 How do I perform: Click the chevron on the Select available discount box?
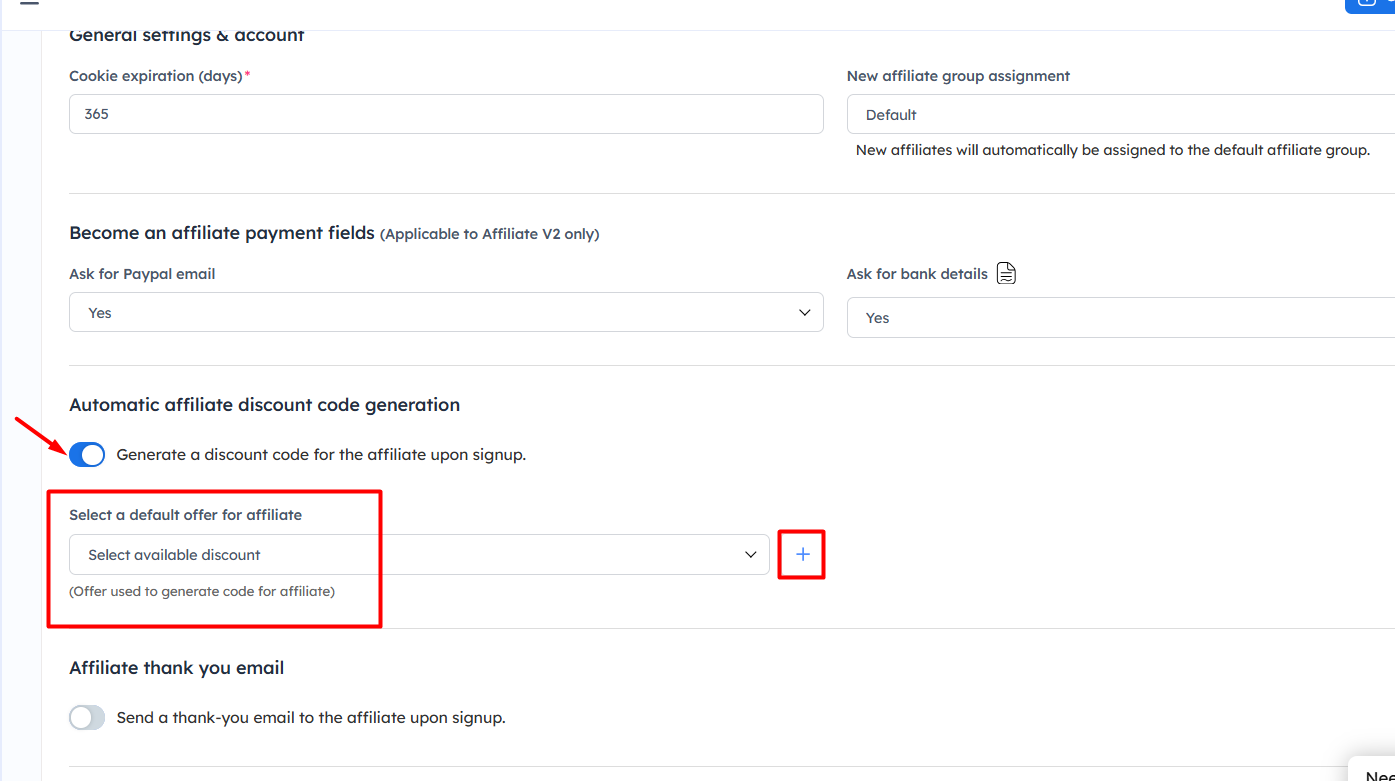[750, 555]
